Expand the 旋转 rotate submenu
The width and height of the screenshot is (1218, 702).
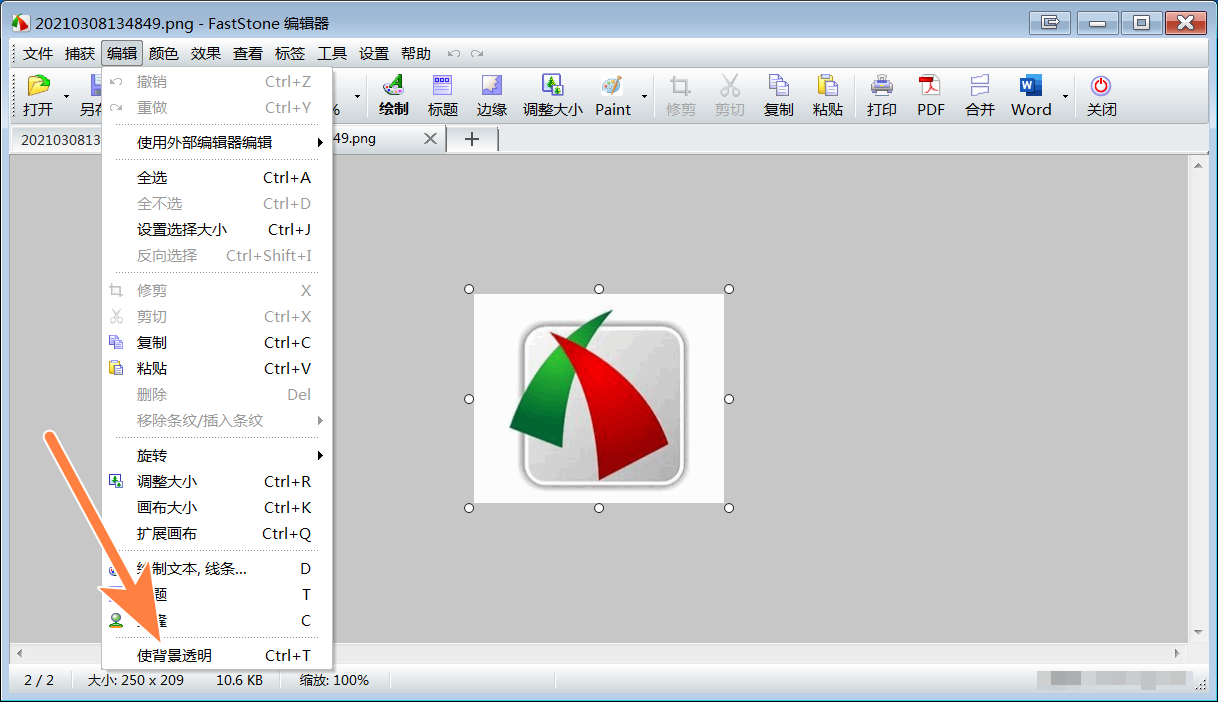click(217, 455)
